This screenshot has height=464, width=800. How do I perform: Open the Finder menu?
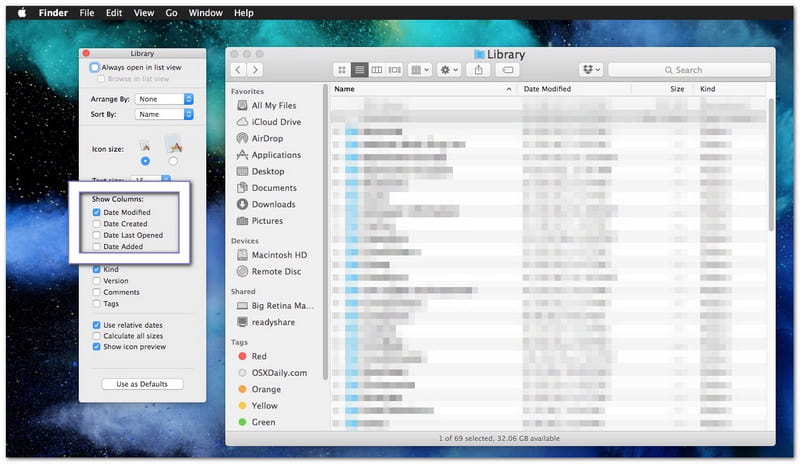tap(53, 13)
